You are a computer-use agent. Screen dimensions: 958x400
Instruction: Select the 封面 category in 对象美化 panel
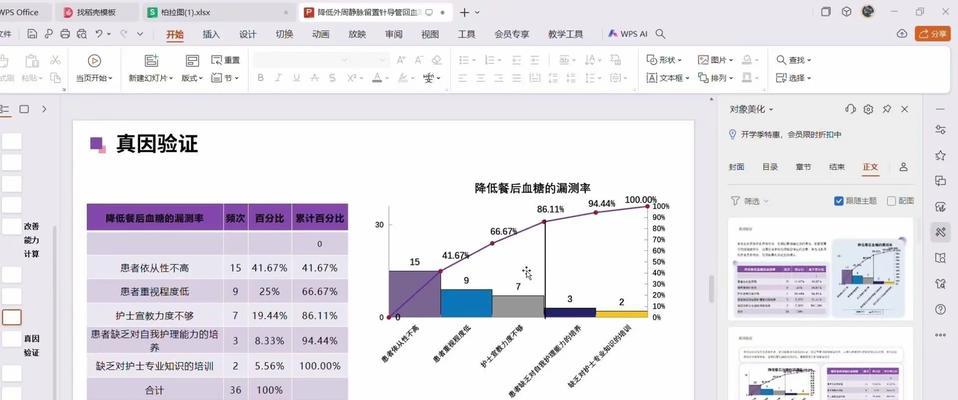tap(736, 167)
